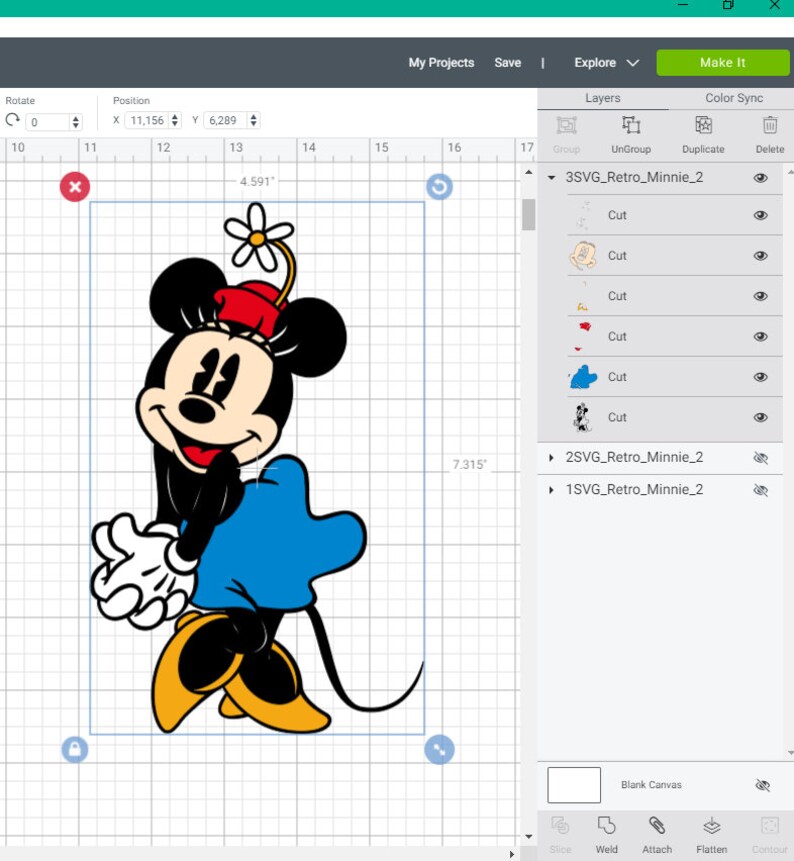Select the face skin layer thumbnail
The image size is (794, 861).
pyautogui.click(x=583, y=256)
